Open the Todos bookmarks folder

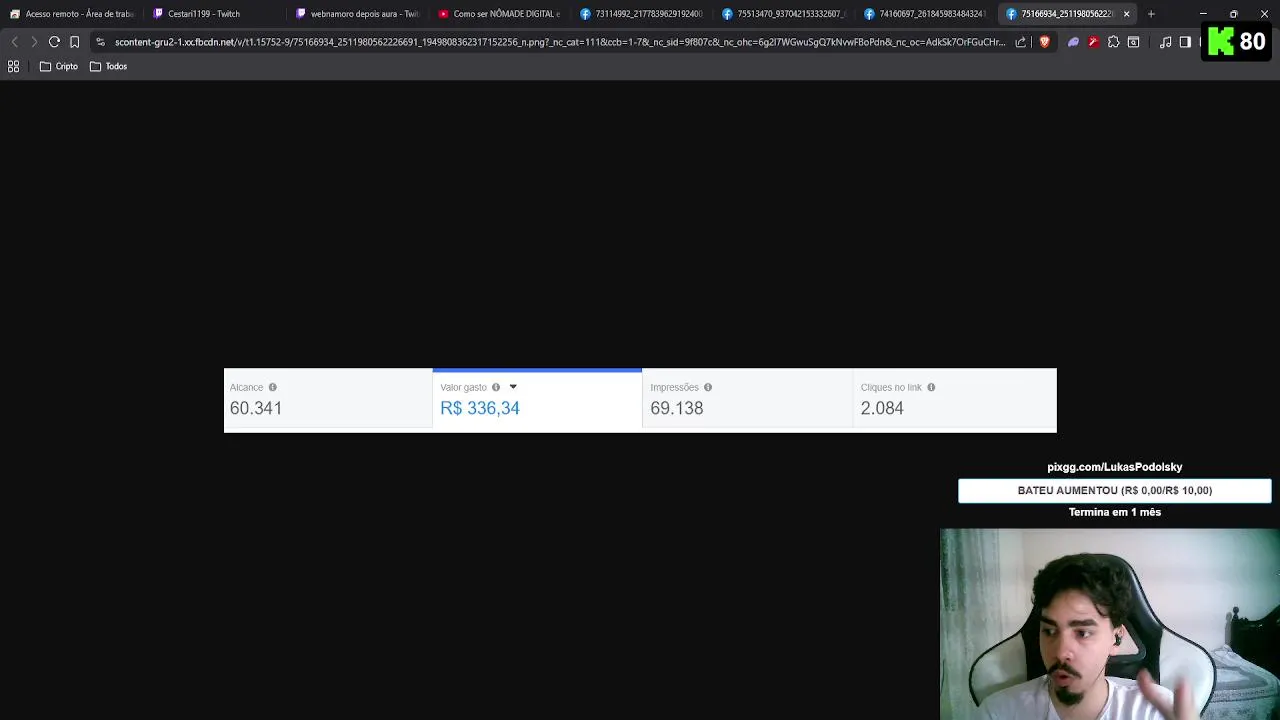[x=109, y=66]
